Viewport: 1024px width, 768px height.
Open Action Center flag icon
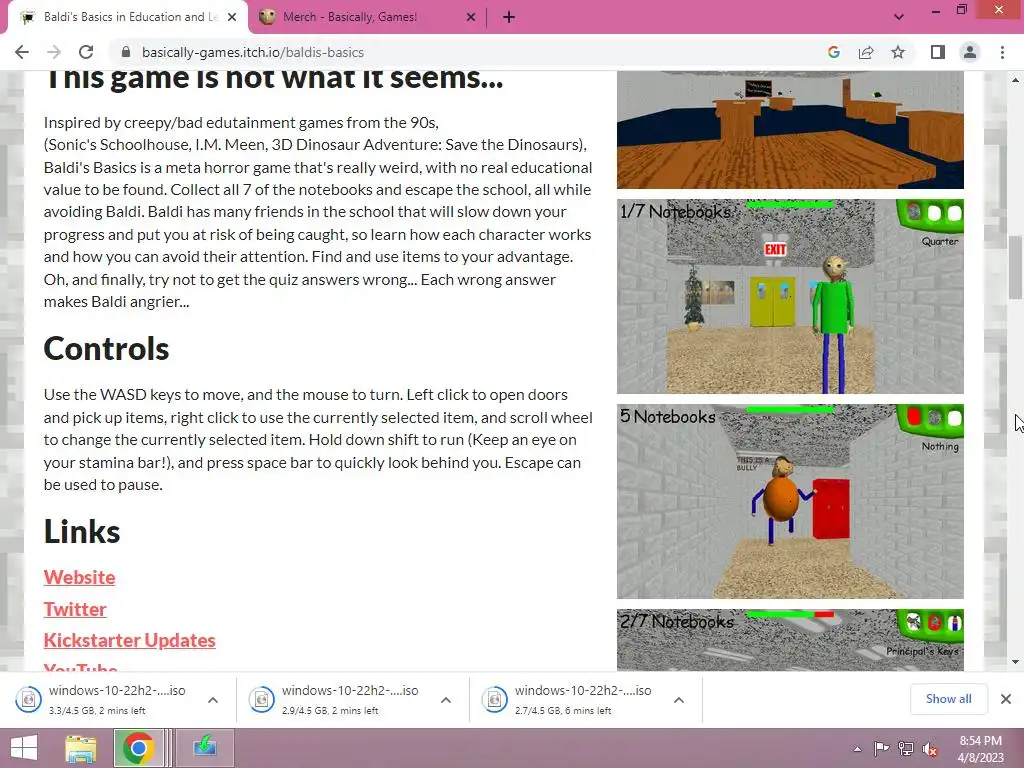click(881, 749)
